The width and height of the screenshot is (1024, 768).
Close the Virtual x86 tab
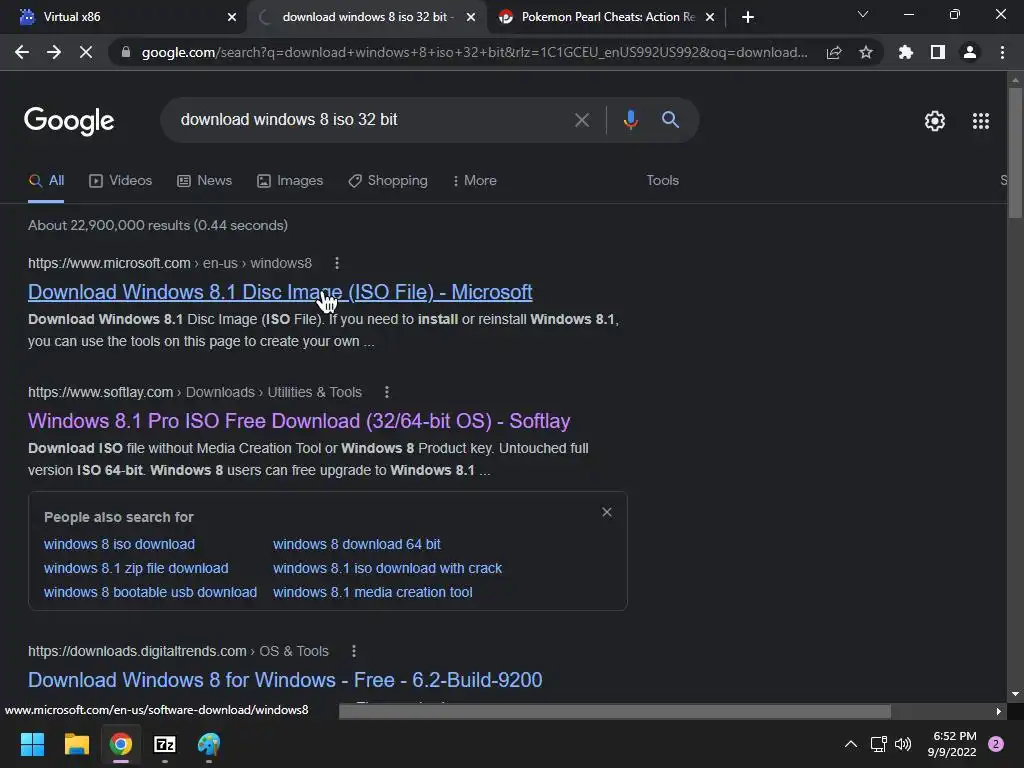click(x=232, y=17)
